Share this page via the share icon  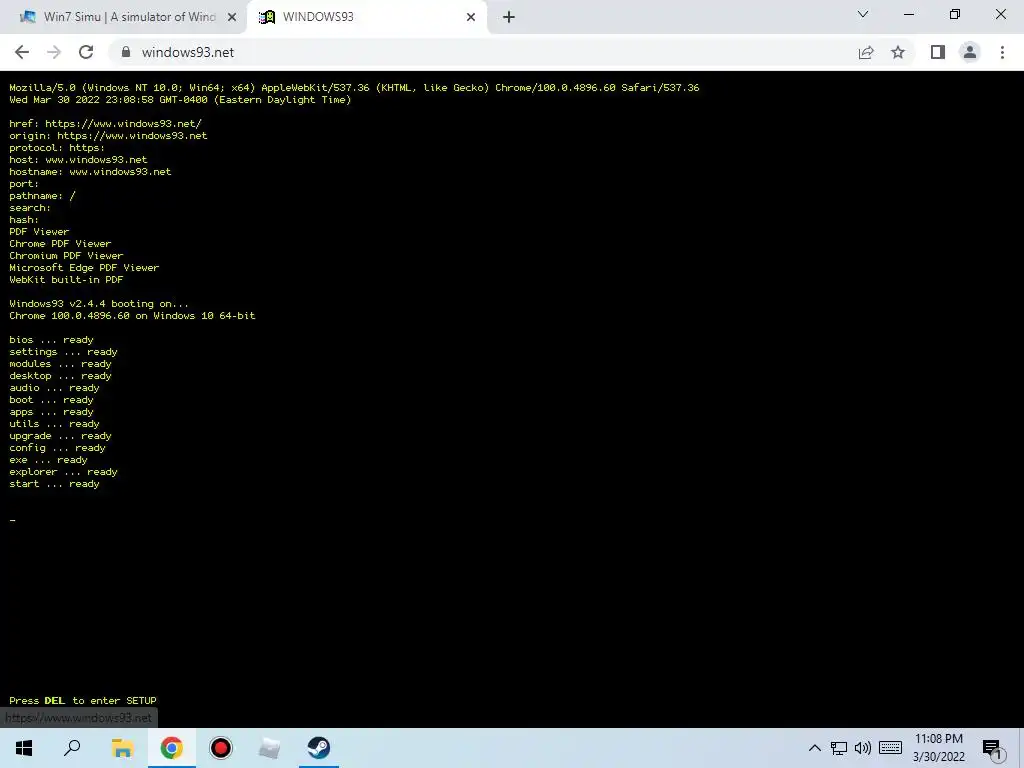(866, 52)
